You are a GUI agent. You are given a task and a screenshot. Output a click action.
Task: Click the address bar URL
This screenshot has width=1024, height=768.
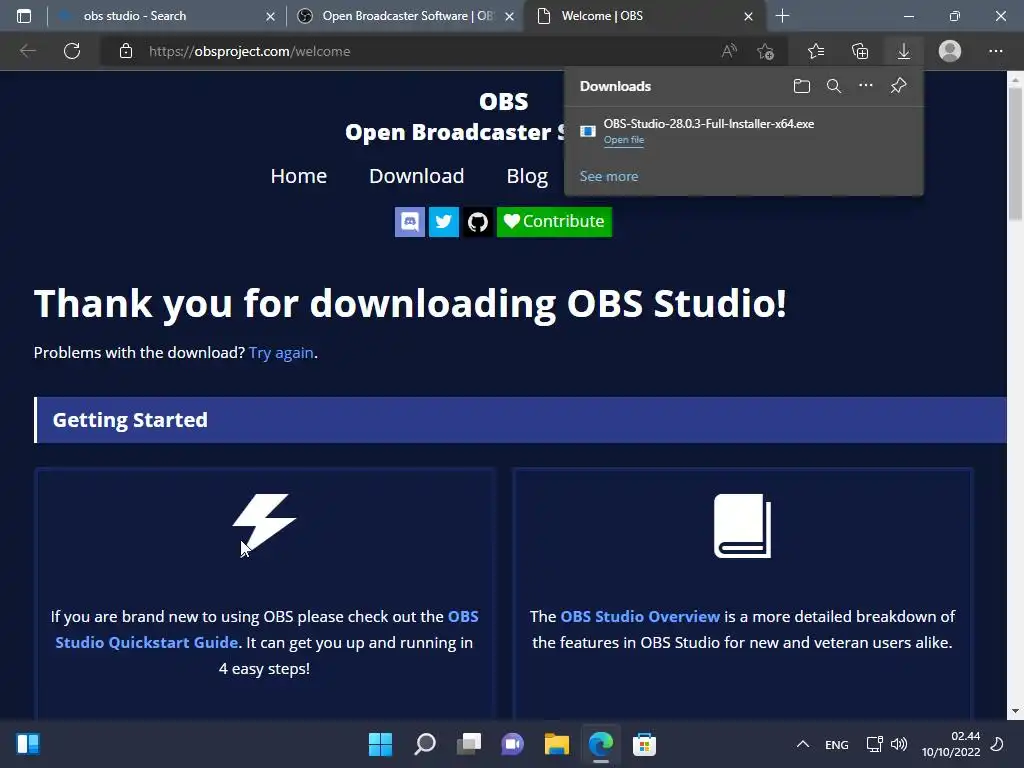tap(249, 51)
